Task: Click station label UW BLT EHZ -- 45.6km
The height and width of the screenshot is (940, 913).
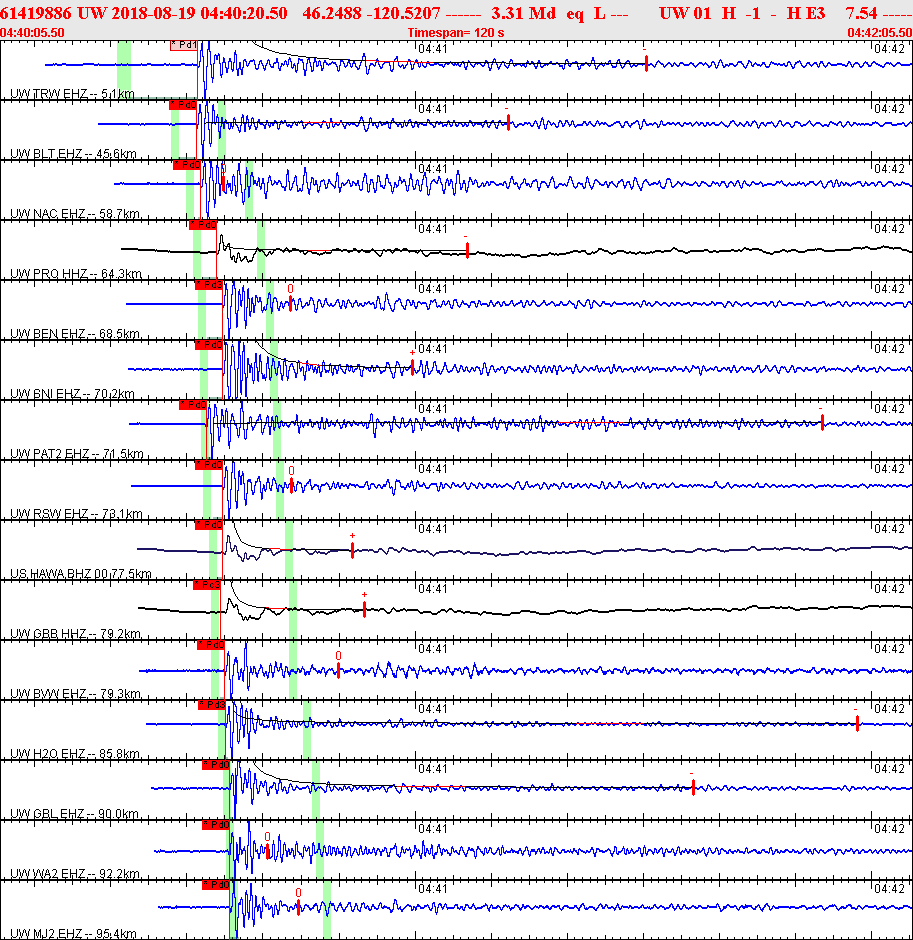Action: point(73,153)
